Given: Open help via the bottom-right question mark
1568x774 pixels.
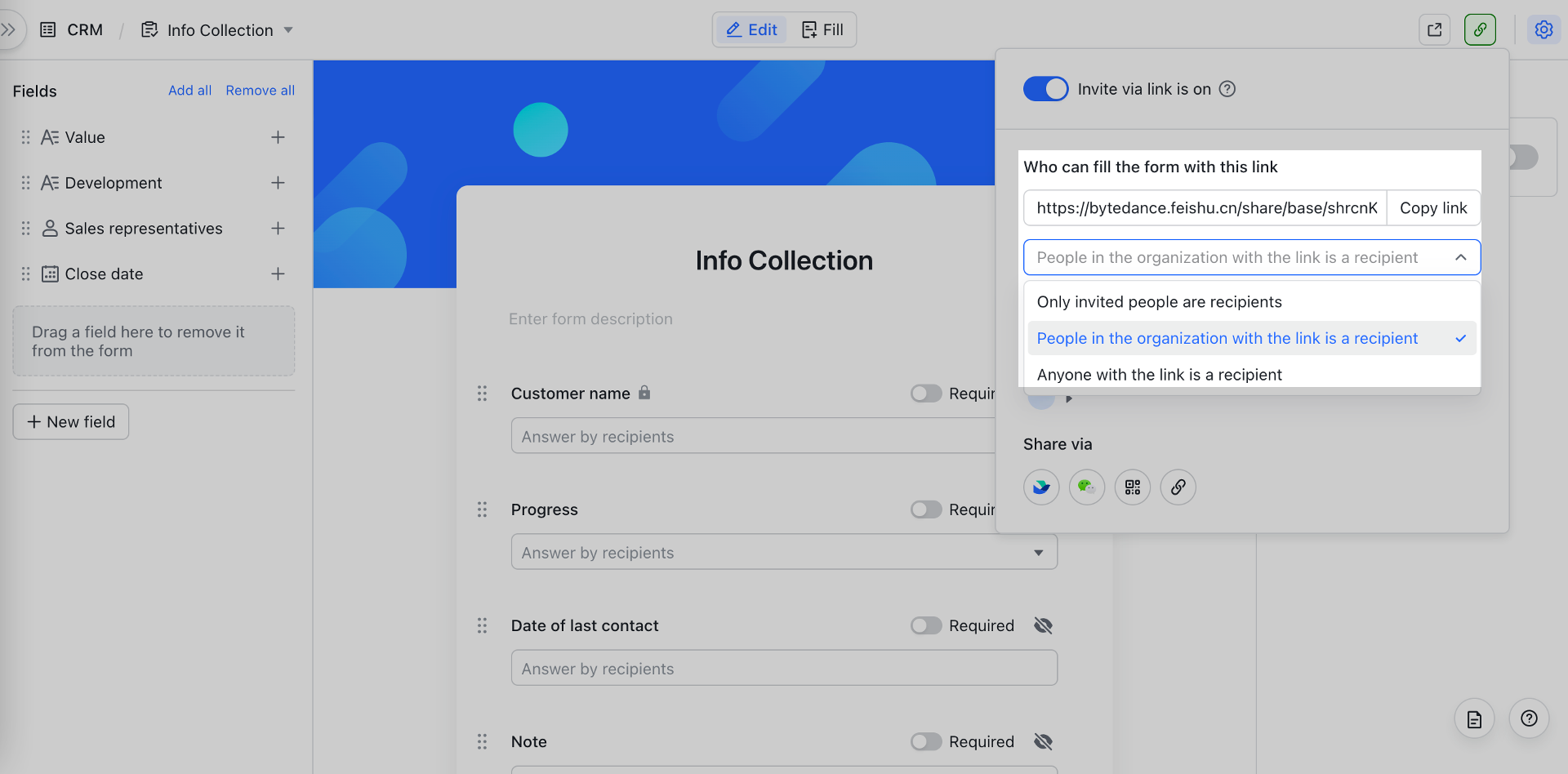Looking at the screenshot, I should tap(1530, 718).
